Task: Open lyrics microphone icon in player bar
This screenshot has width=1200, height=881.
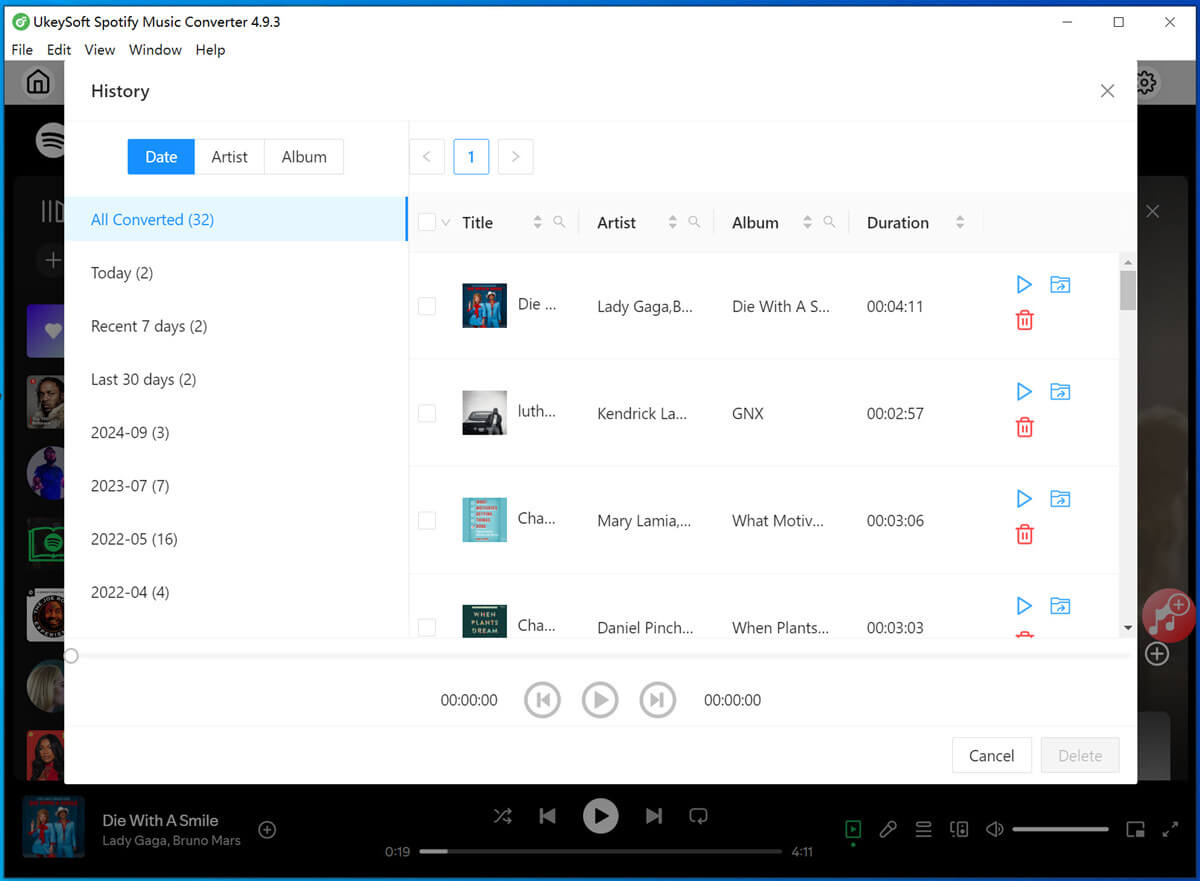Action: (x=888, y=829)
